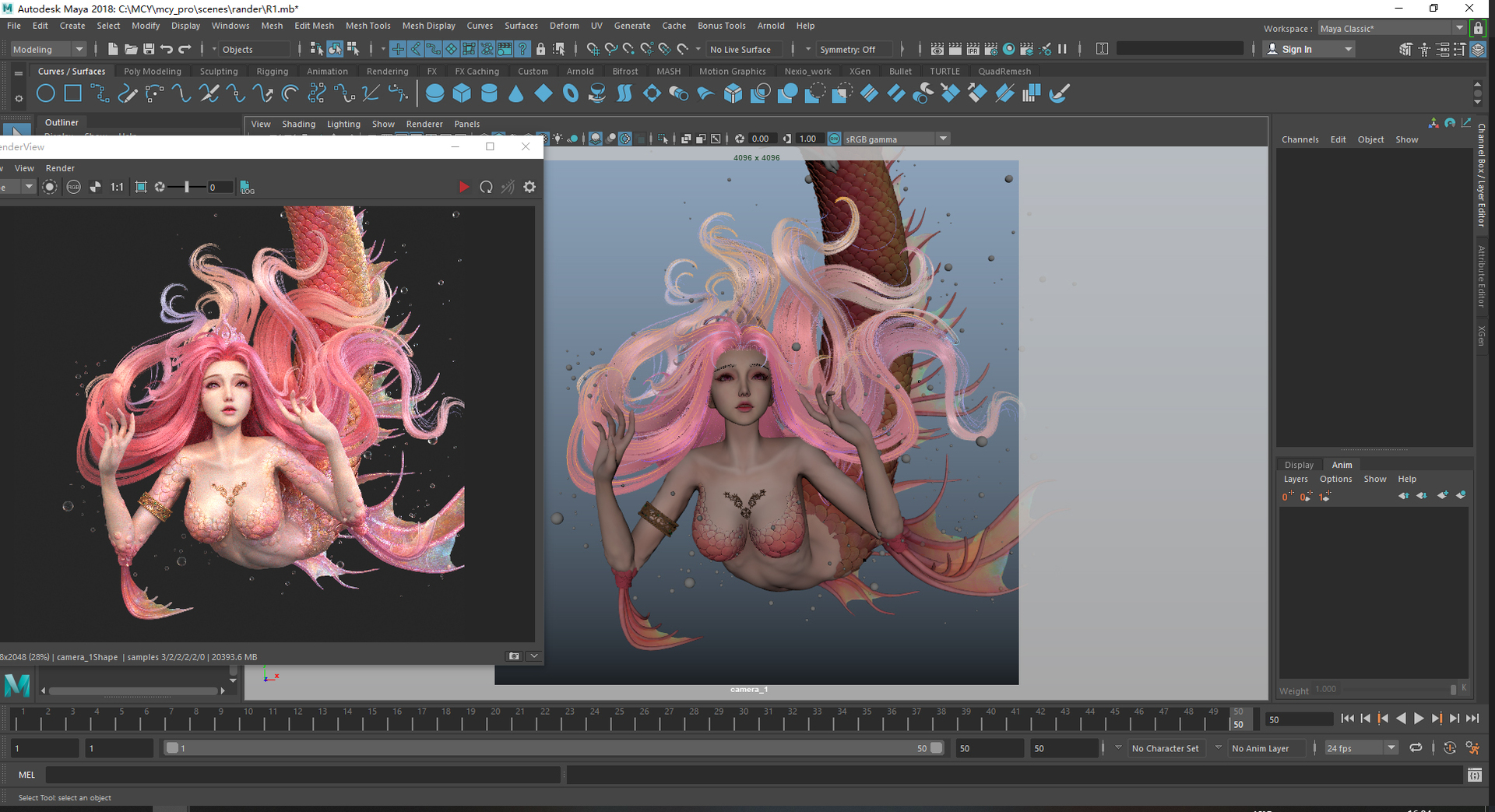The height and width of the screenshot is (812, 1495).
Task: Create a NURBS circle from the shelf
Action: tap(46, 94)
